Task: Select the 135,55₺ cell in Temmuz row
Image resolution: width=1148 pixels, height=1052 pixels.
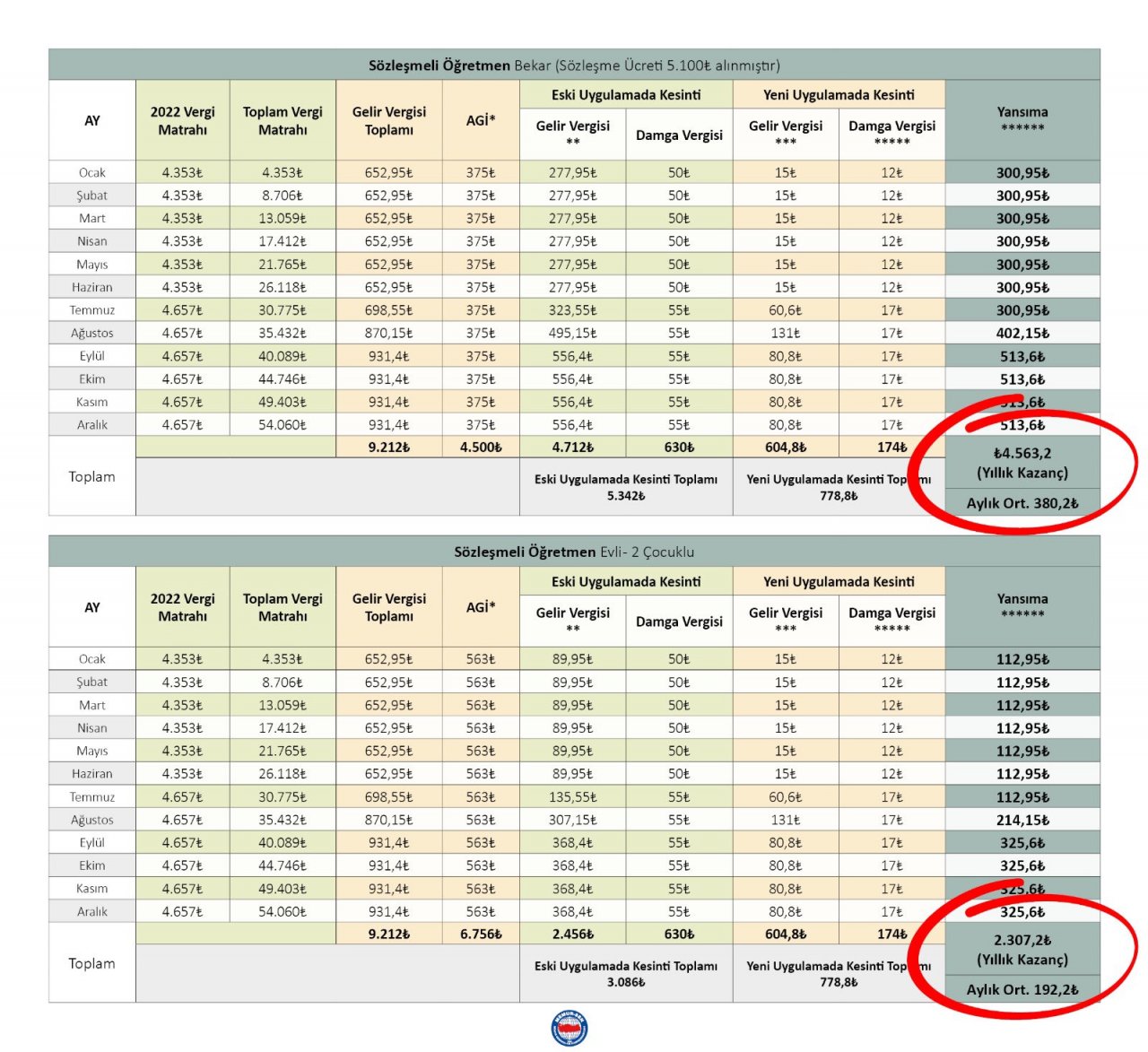Action: tap(572, 796)
